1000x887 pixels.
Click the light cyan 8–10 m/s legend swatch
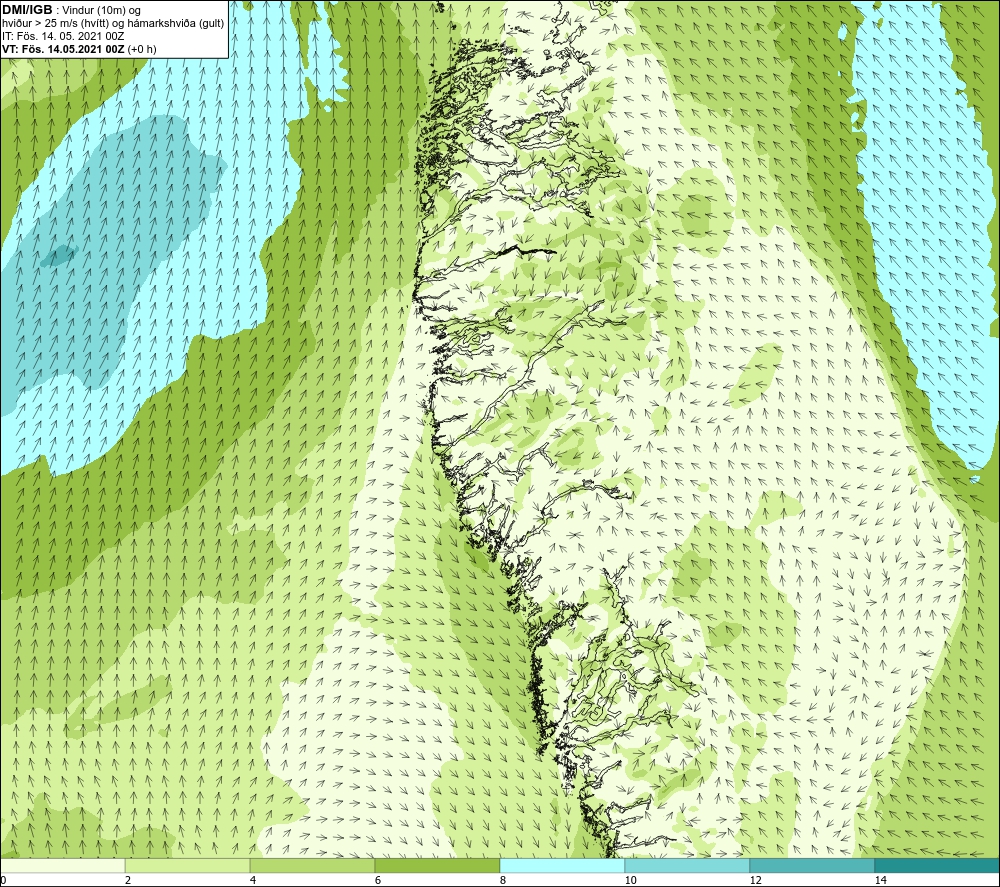click(562, 865)
